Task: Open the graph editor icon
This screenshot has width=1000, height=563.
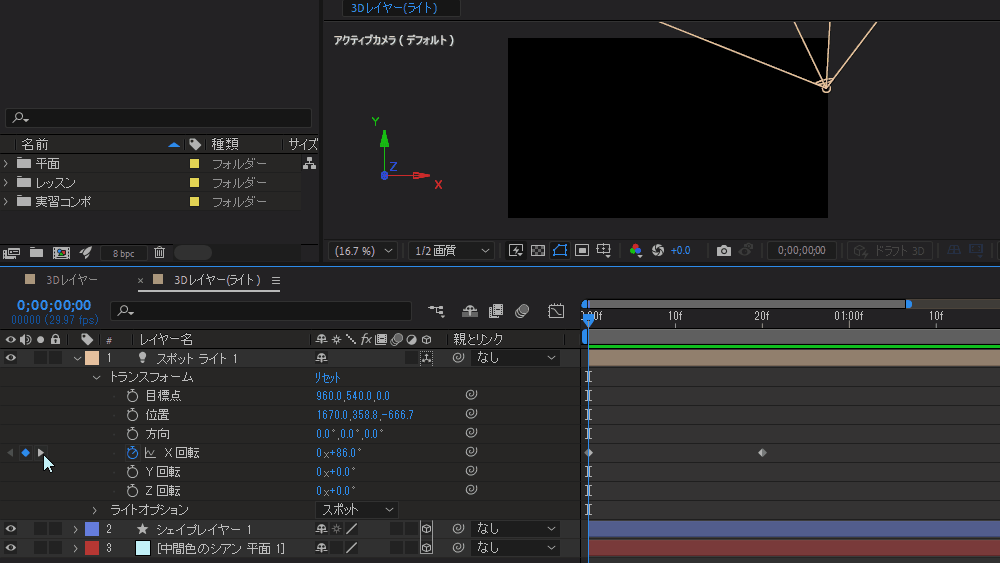Action: pos(556,311)
